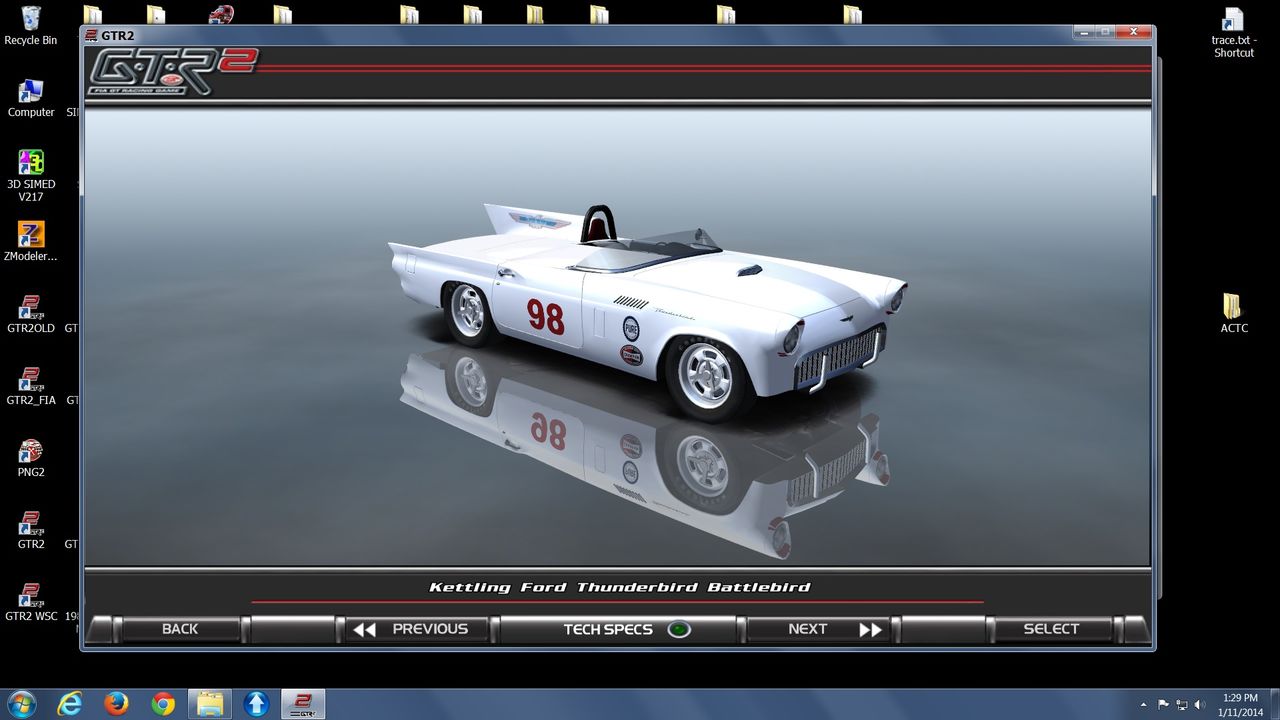
Task: Show hidden system tray icons
Action: coord(1143,704)
